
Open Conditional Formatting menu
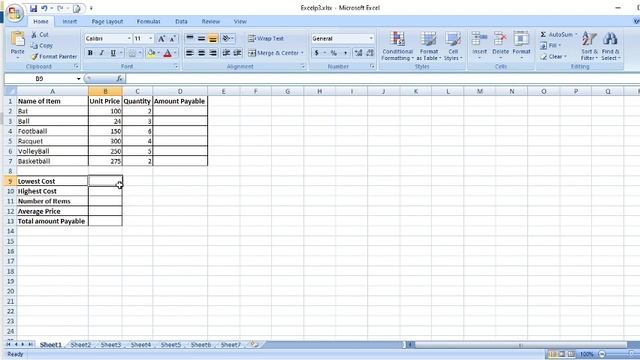(x=397, y=46)
